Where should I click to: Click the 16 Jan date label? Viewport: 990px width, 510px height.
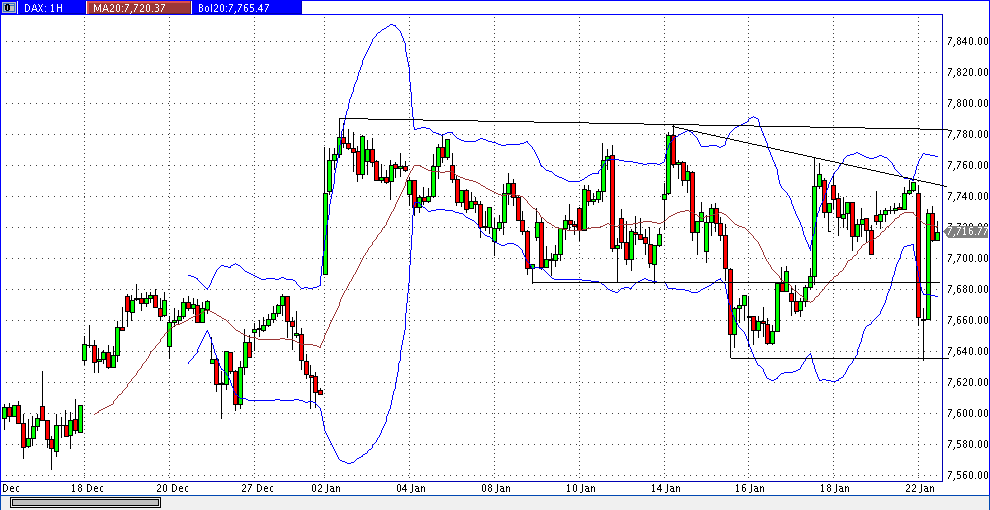coord(750,488)
